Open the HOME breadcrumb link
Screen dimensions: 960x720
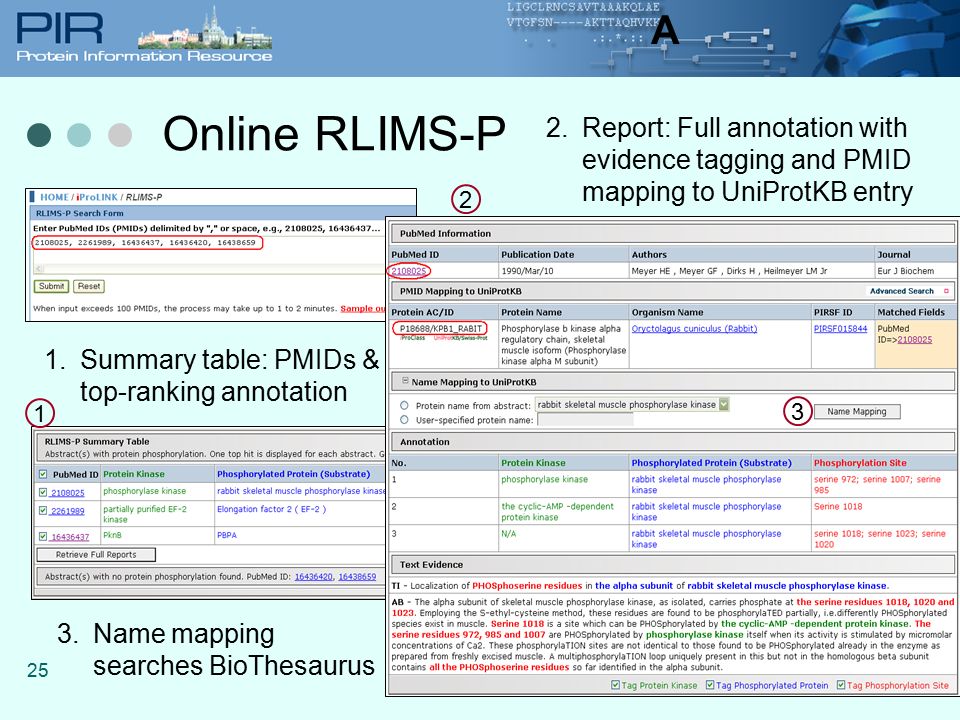pyautogui.click(x=54, y=197)
